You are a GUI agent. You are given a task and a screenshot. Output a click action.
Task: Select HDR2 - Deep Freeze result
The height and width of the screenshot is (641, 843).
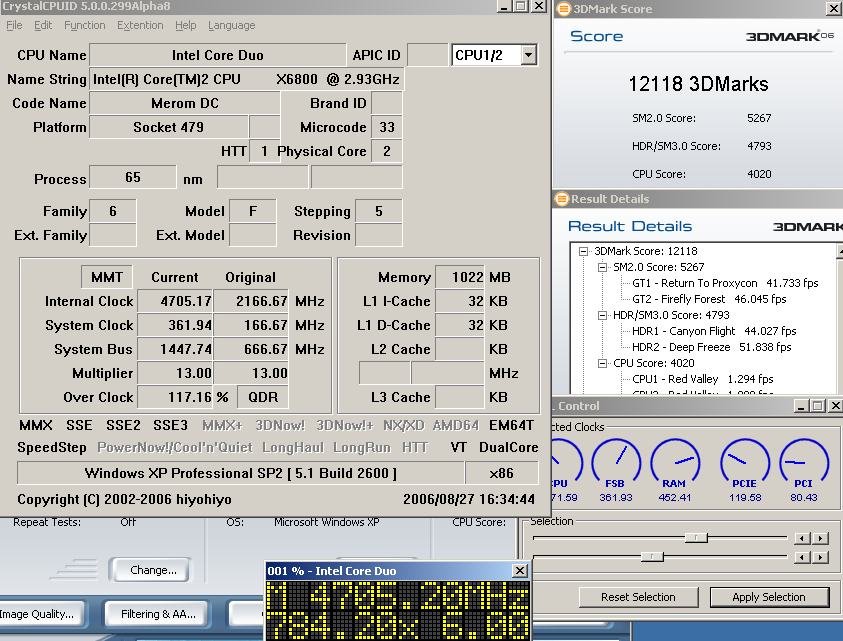[712, 347]
